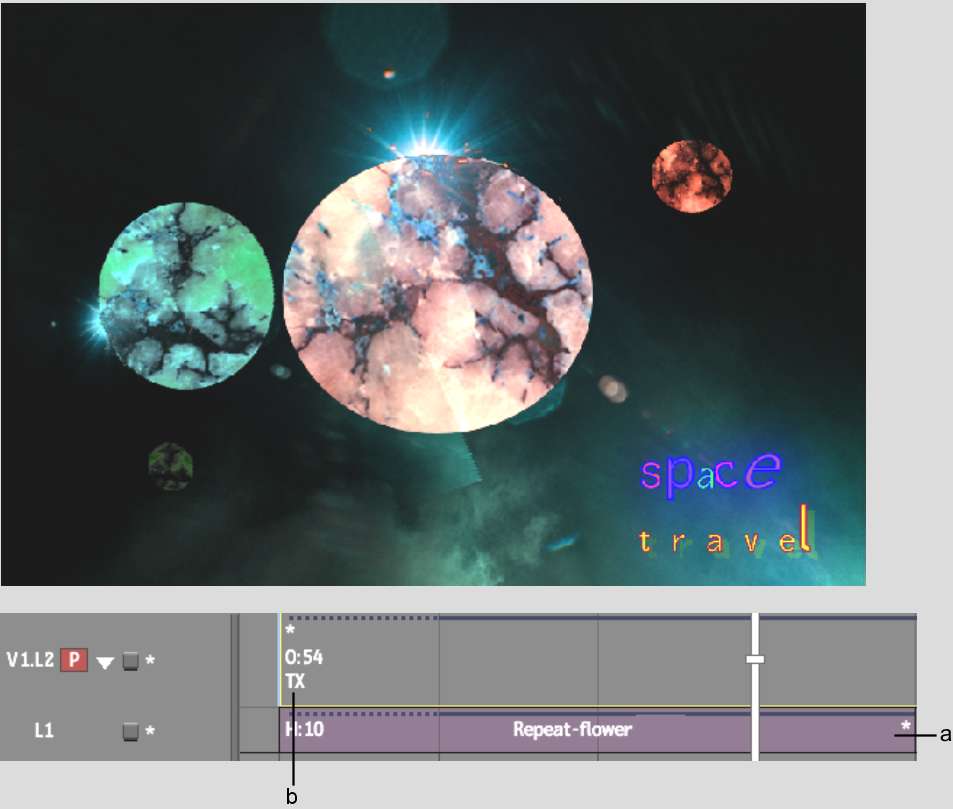
Task: Select the V1.L2 track label
Action: tap(31, 660)
